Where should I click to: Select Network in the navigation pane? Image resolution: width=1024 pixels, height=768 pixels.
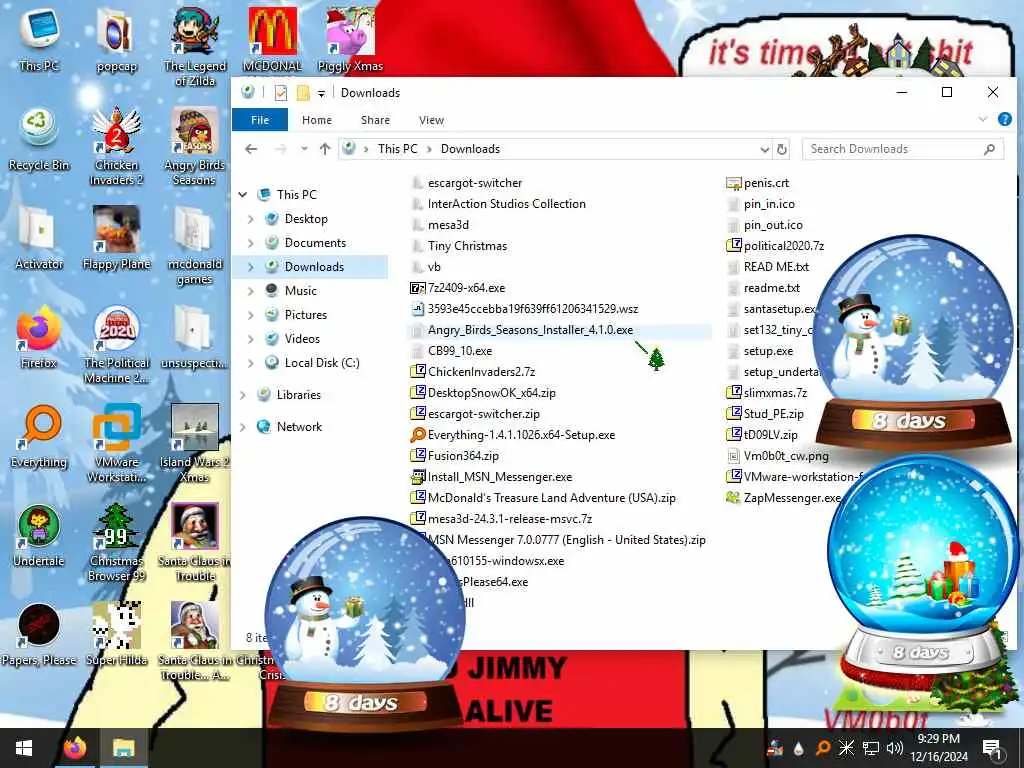click(299, 427)
